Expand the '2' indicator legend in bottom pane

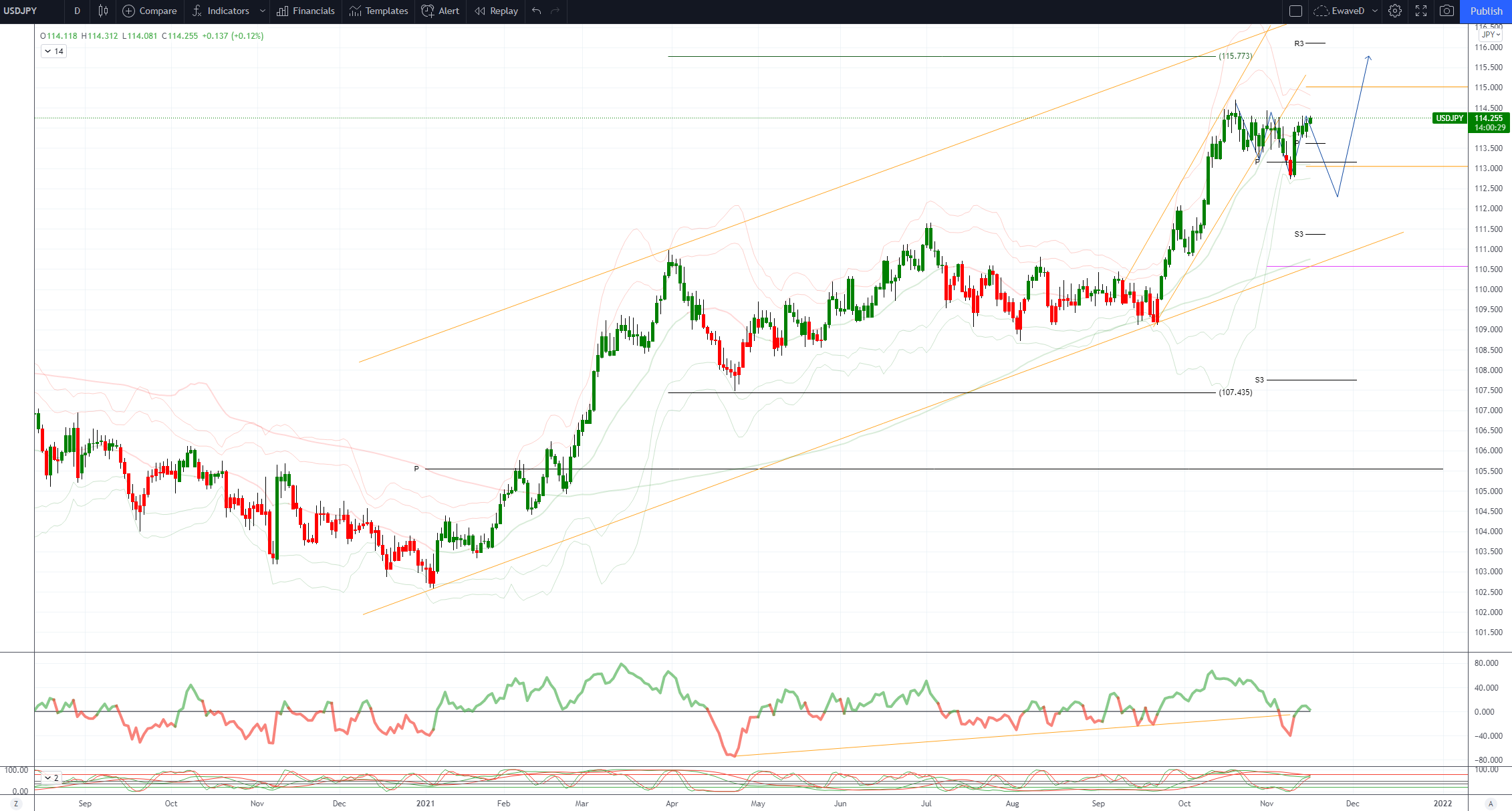pos(51,778)
